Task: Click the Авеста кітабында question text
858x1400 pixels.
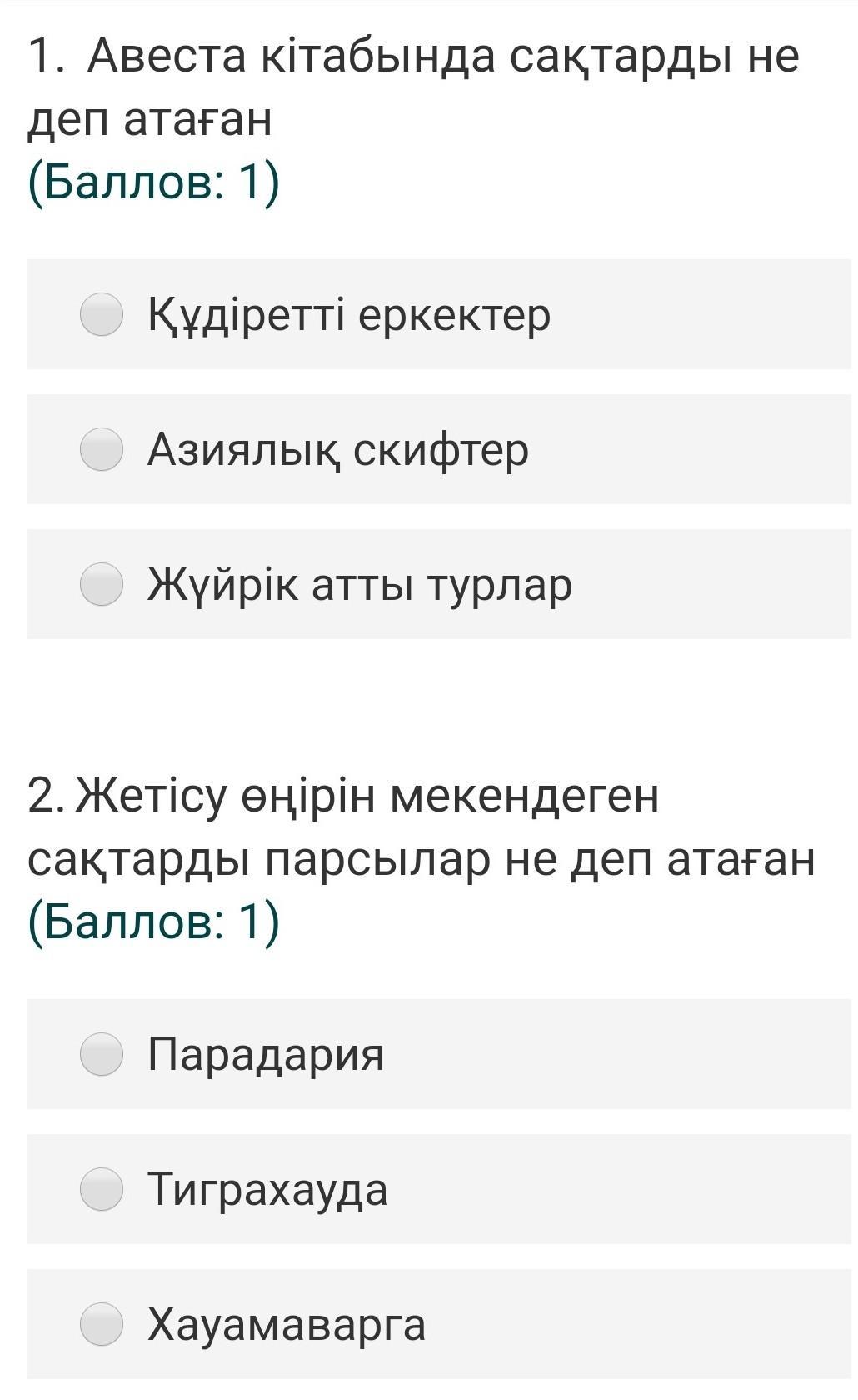Action: tap(441, 57)
